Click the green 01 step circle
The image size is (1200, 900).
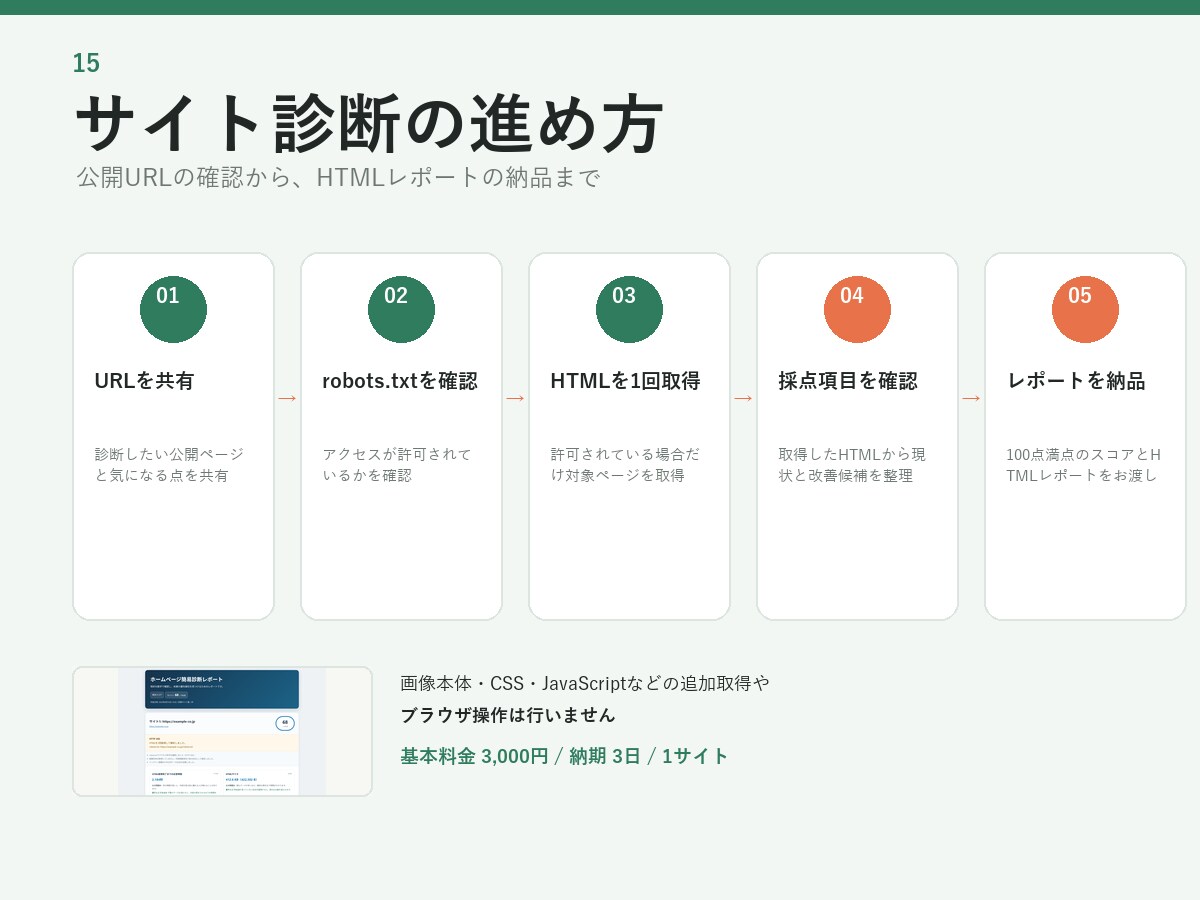tap(173, 309)
